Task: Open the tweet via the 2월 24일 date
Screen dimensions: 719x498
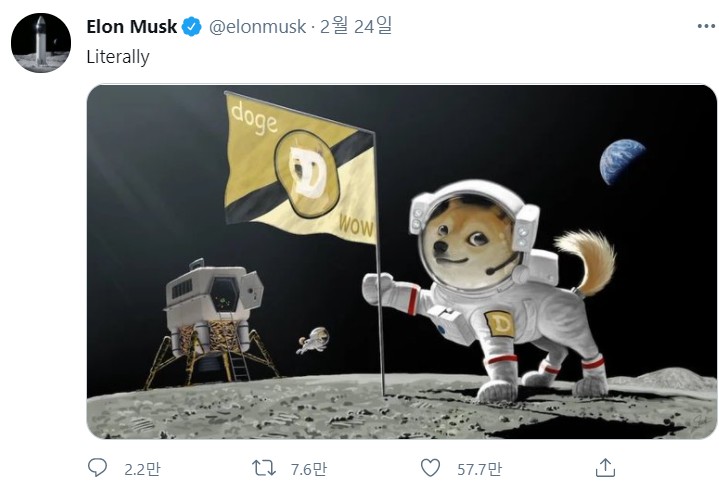Action: coord(355,26)
